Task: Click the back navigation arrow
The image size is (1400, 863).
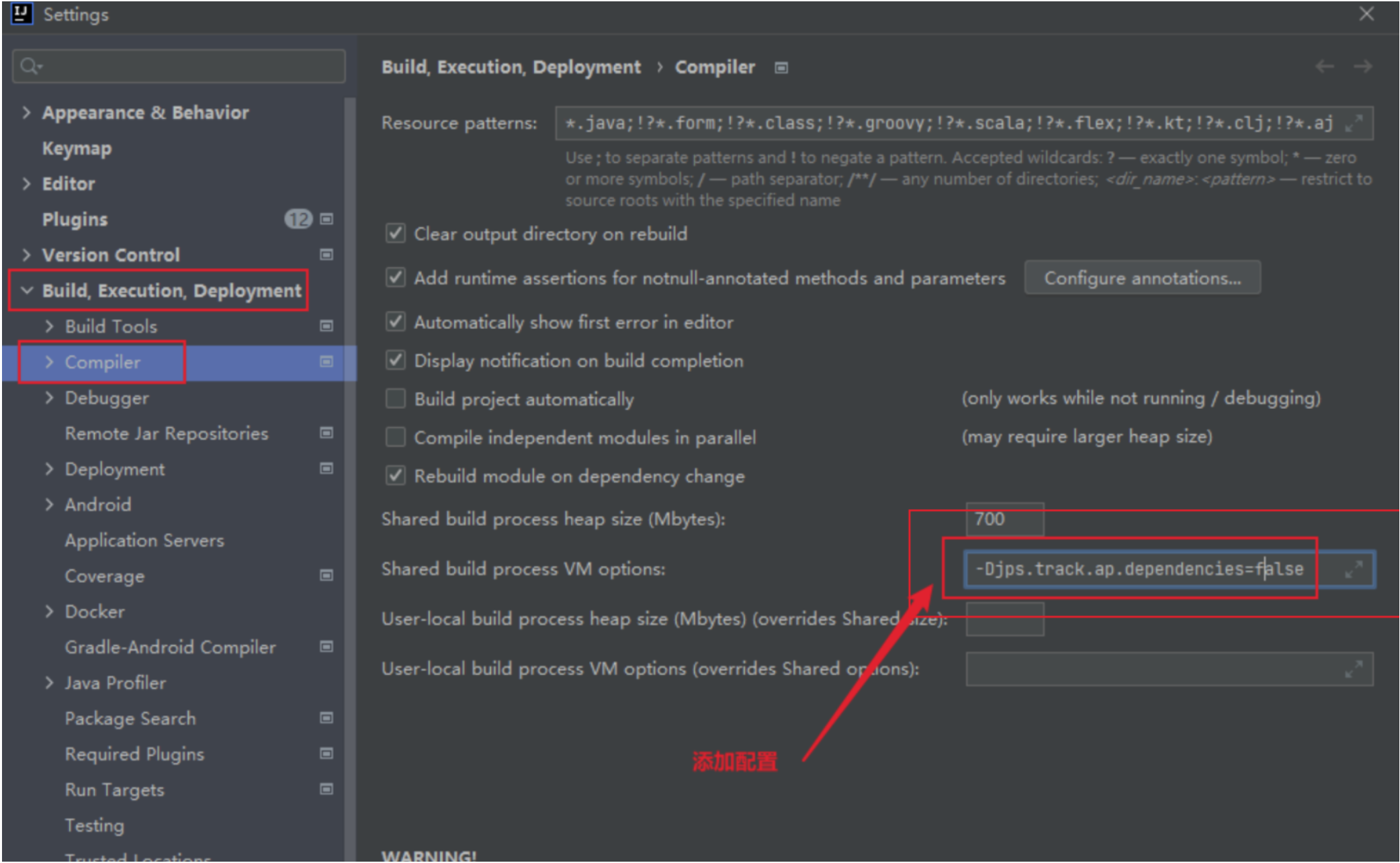Action: click(x=1324, y=66)
